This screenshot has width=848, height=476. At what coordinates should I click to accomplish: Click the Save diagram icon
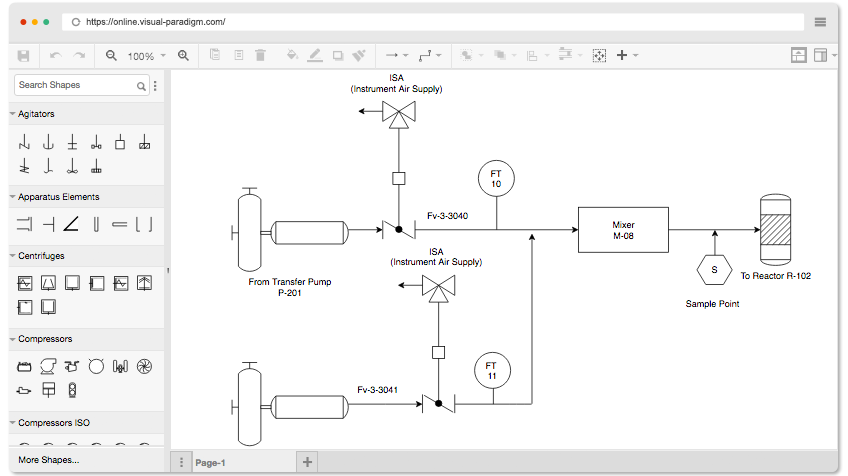(23, 56)
